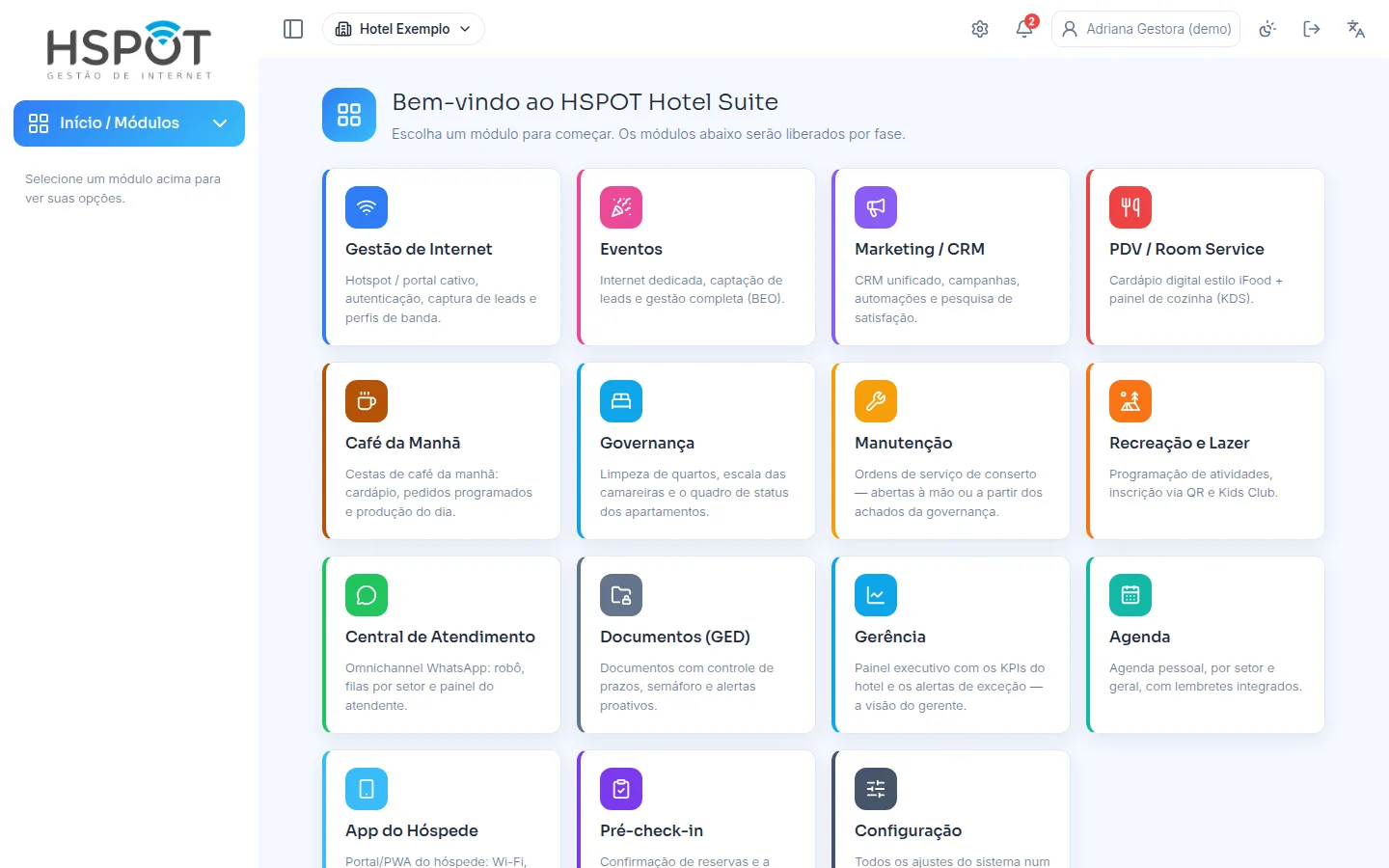Click the Documentos (GED) folder lock icon

coord(621,595)
